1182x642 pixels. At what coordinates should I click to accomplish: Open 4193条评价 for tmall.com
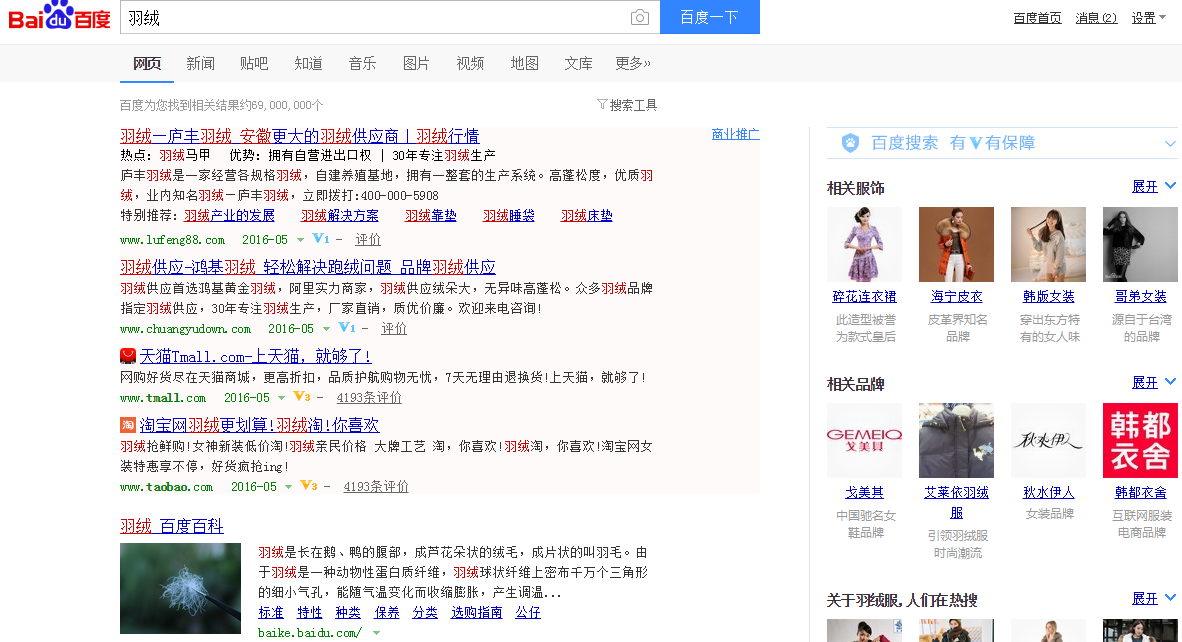[x=369, y=398]
